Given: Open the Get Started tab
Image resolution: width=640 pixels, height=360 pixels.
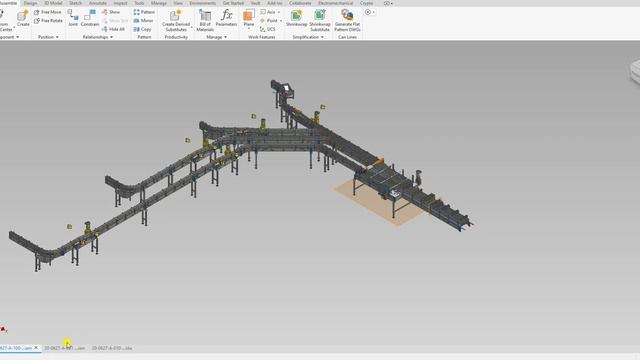Looking at the screenshot, I should [x=233, y=3].
